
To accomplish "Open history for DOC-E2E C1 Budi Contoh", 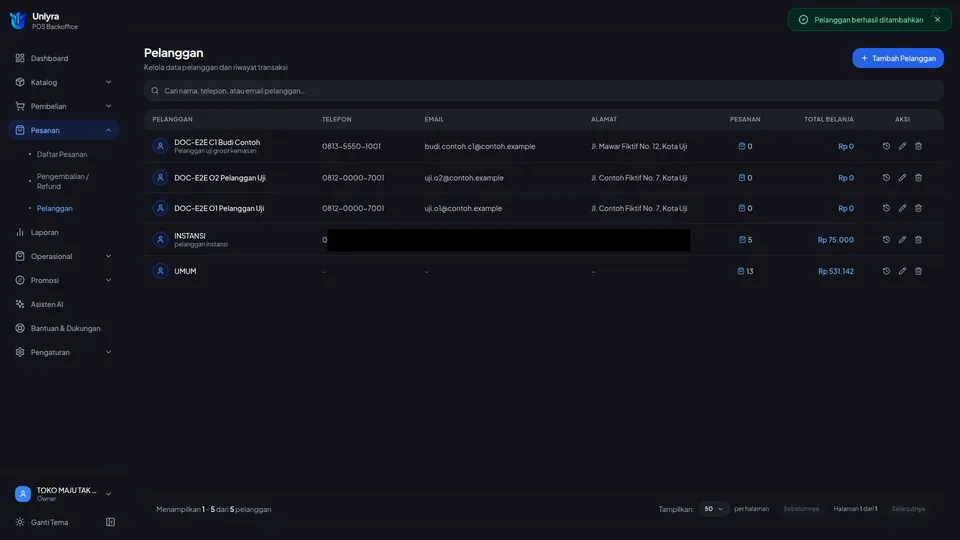I will point(886,146).
